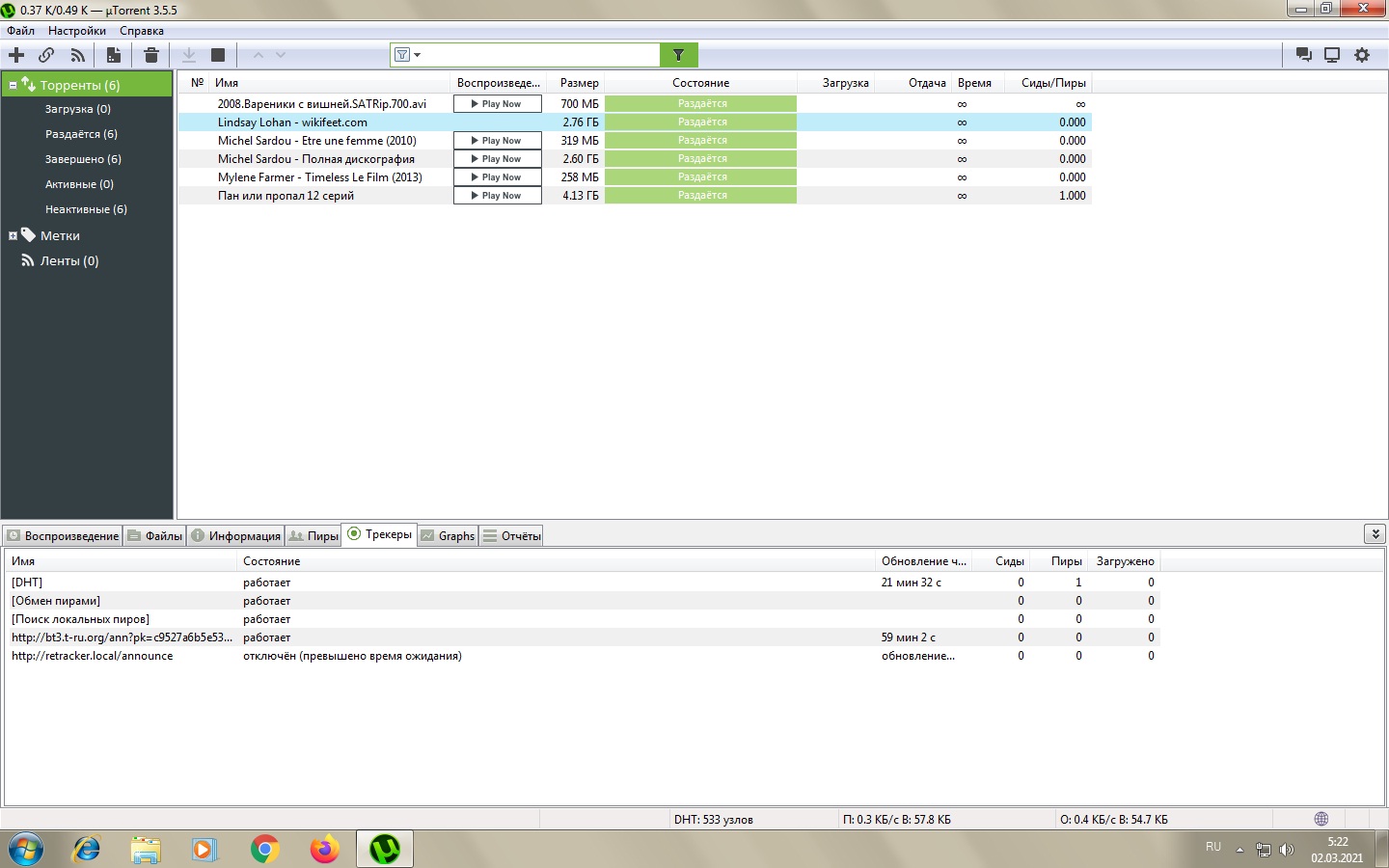Collapse the detail pane with chevron button
Image resolution: width=1389 pixels, height=868 pixels.
click(1375, 533)
